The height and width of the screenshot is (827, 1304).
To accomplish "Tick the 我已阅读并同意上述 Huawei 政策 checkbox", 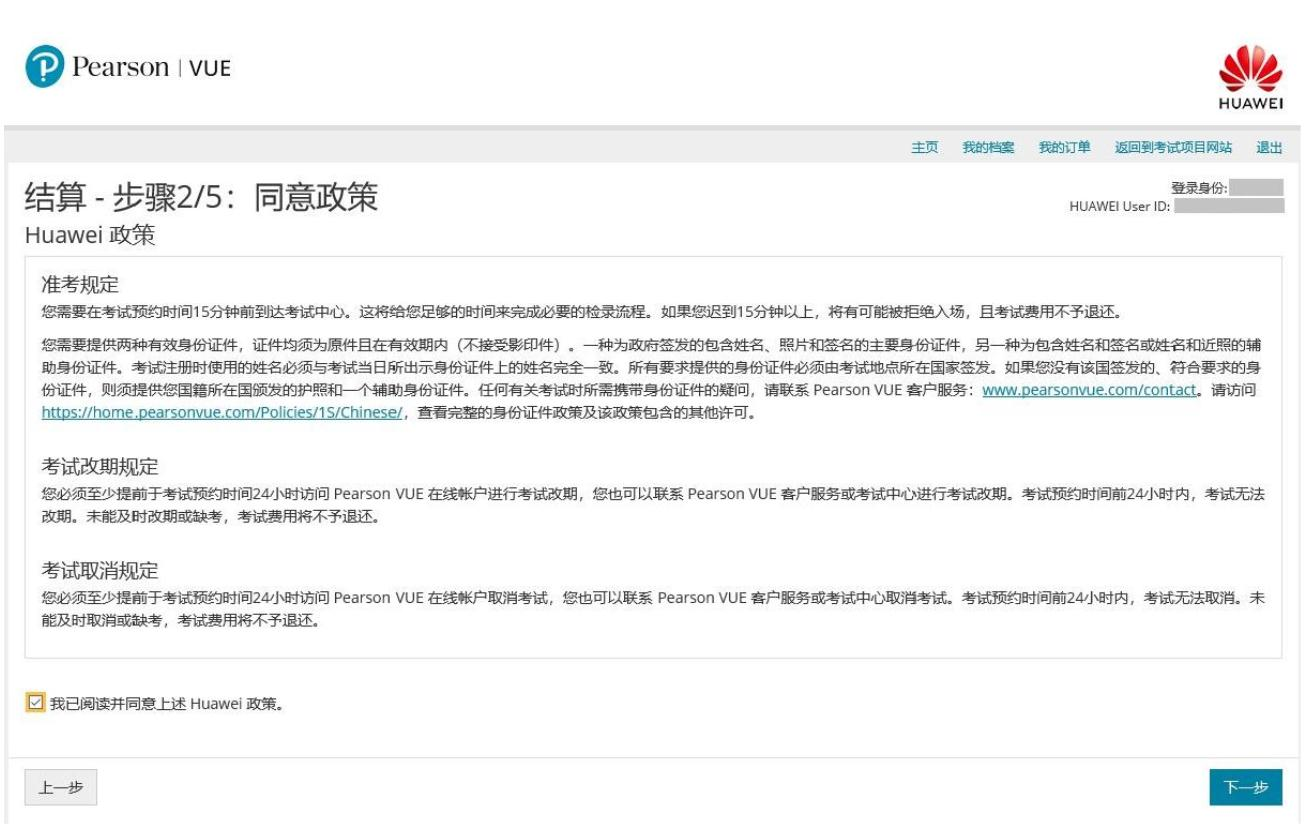I will pos(36,703).
